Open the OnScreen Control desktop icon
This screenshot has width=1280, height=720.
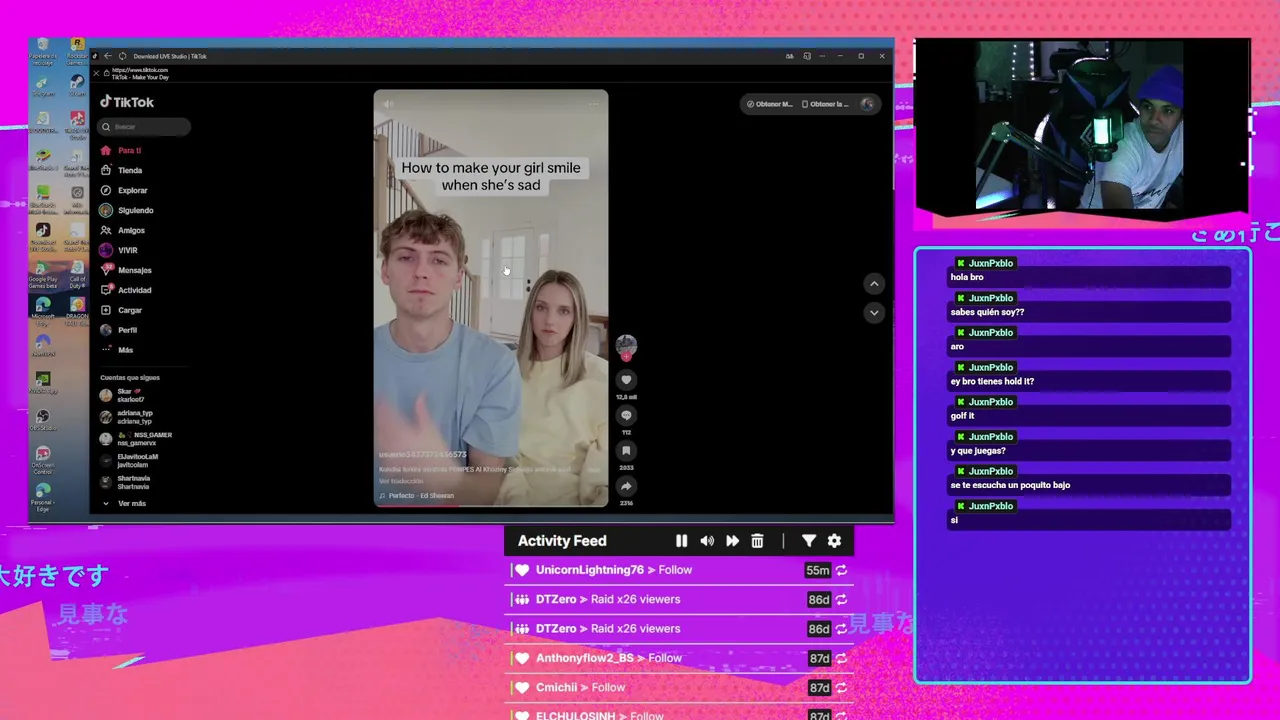(x=43, y=460)
